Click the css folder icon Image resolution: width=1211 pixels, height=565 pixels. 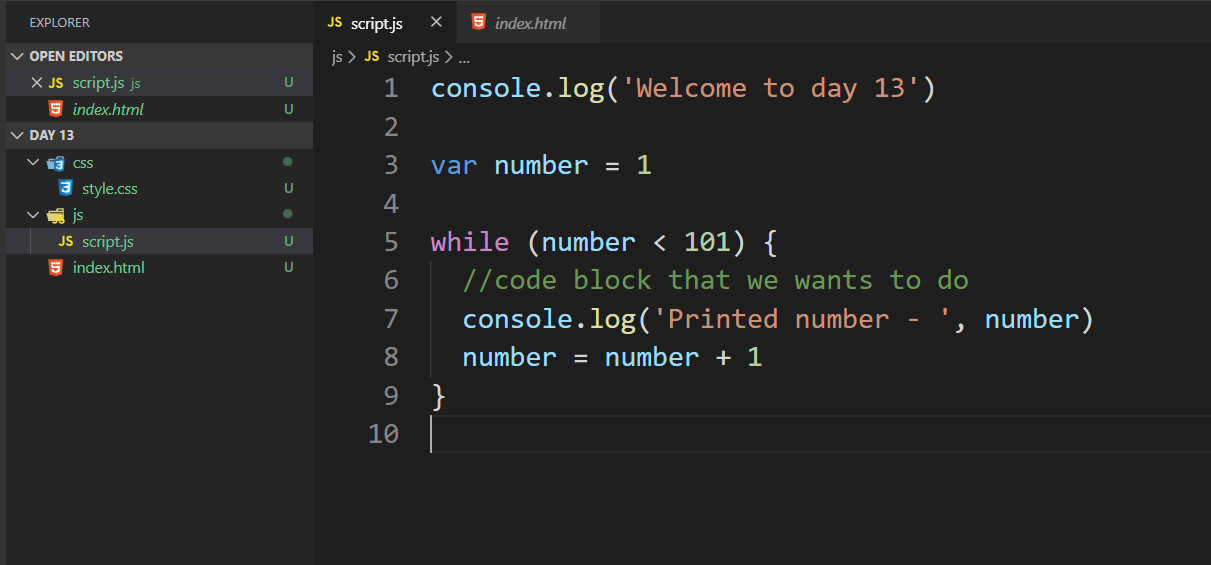tap(56, 162)
